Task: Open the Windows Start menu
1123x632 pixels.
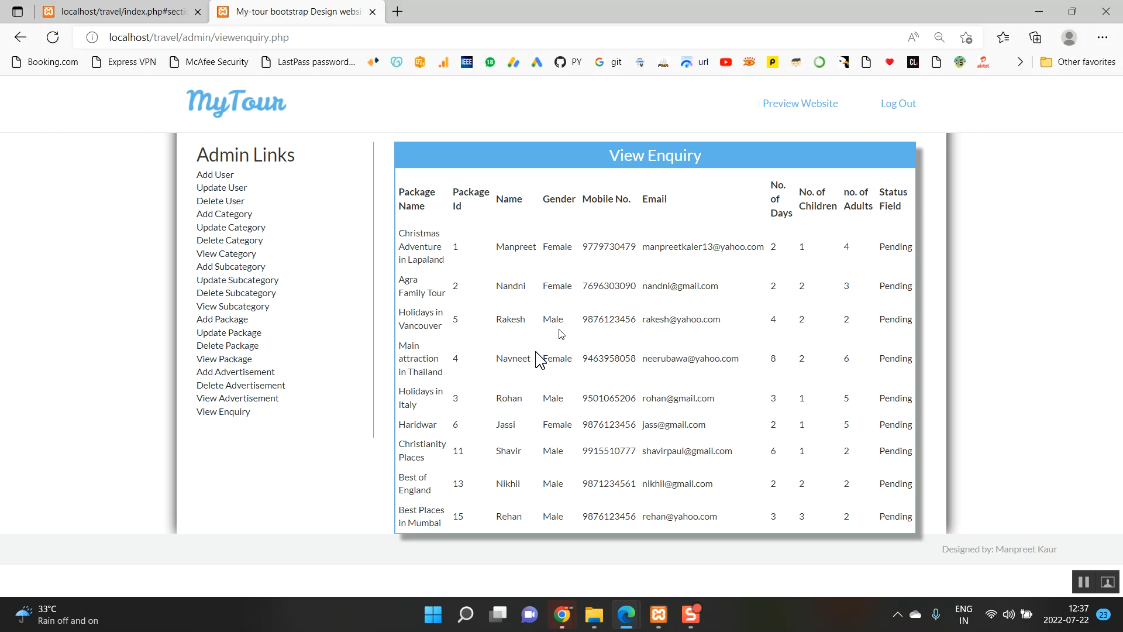Action: [x=433, y=614]
